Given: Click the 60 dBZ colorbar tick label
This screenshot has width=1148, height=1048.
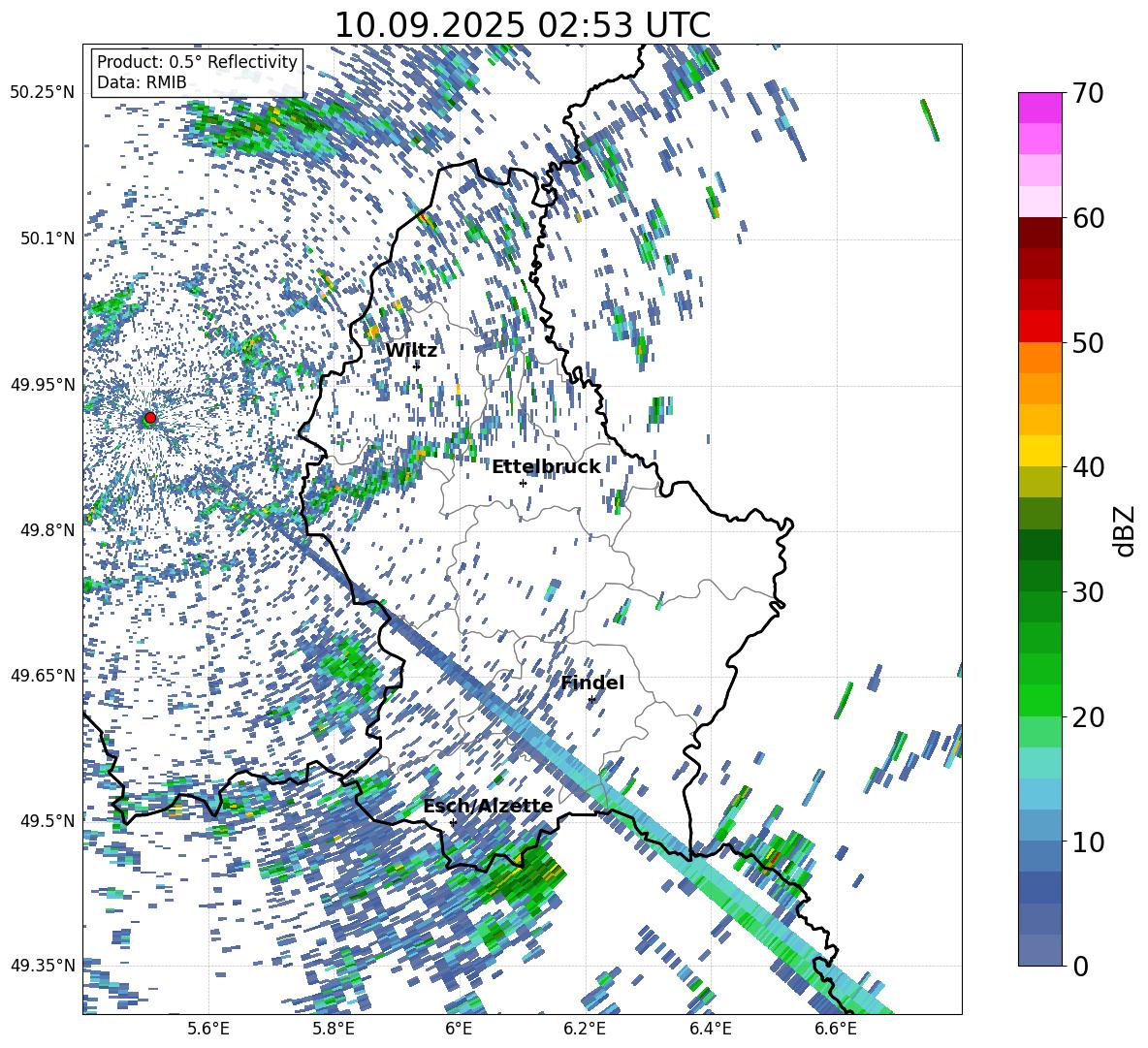Looking at the screenshot, I should coord(1088,218).
